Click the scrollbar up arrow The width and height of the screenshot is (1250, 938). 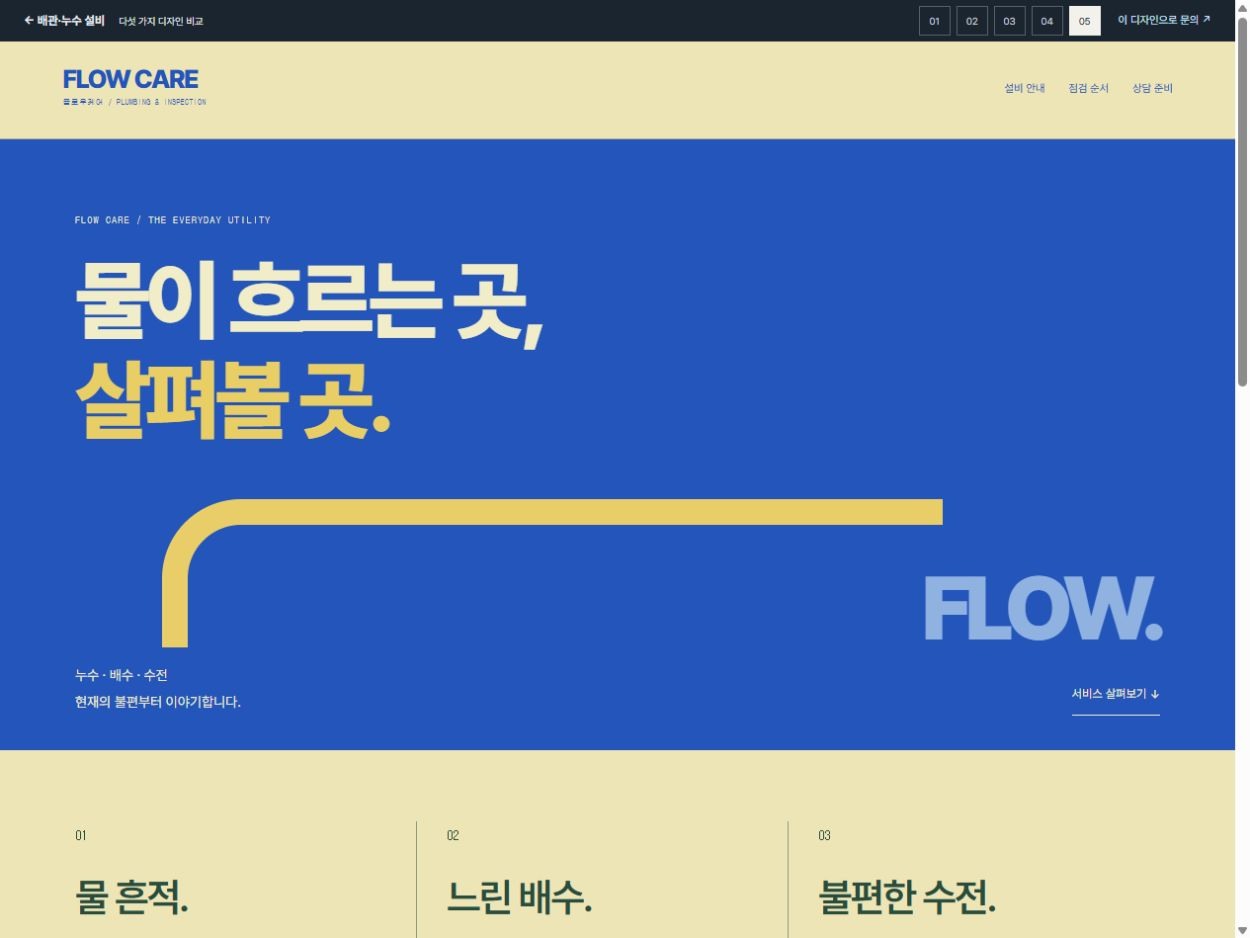pyautogui.click(x=1243, y=7)
